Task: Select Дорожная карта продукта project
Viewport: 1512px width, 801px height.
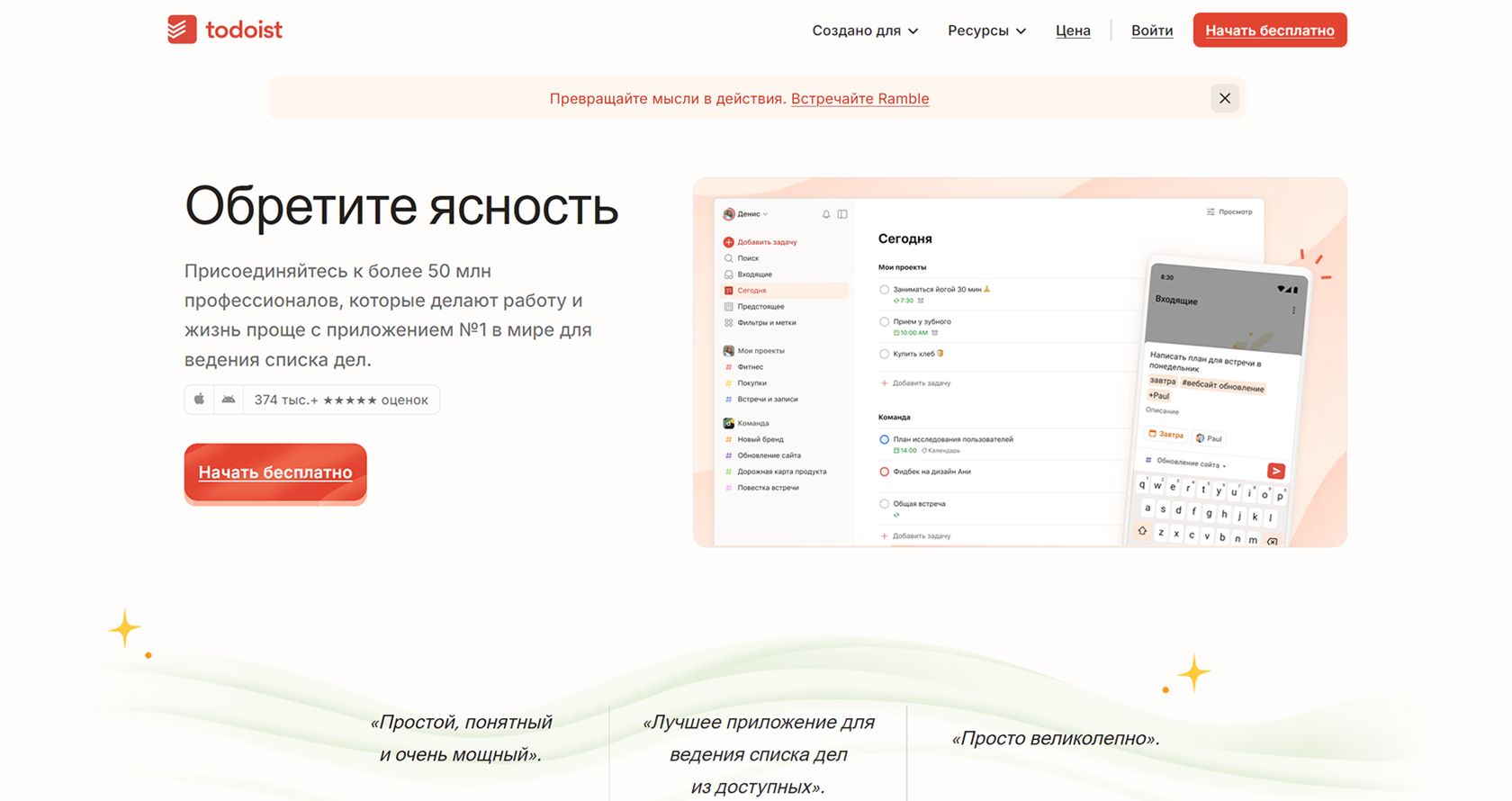Action: click(x=775, y=472)
